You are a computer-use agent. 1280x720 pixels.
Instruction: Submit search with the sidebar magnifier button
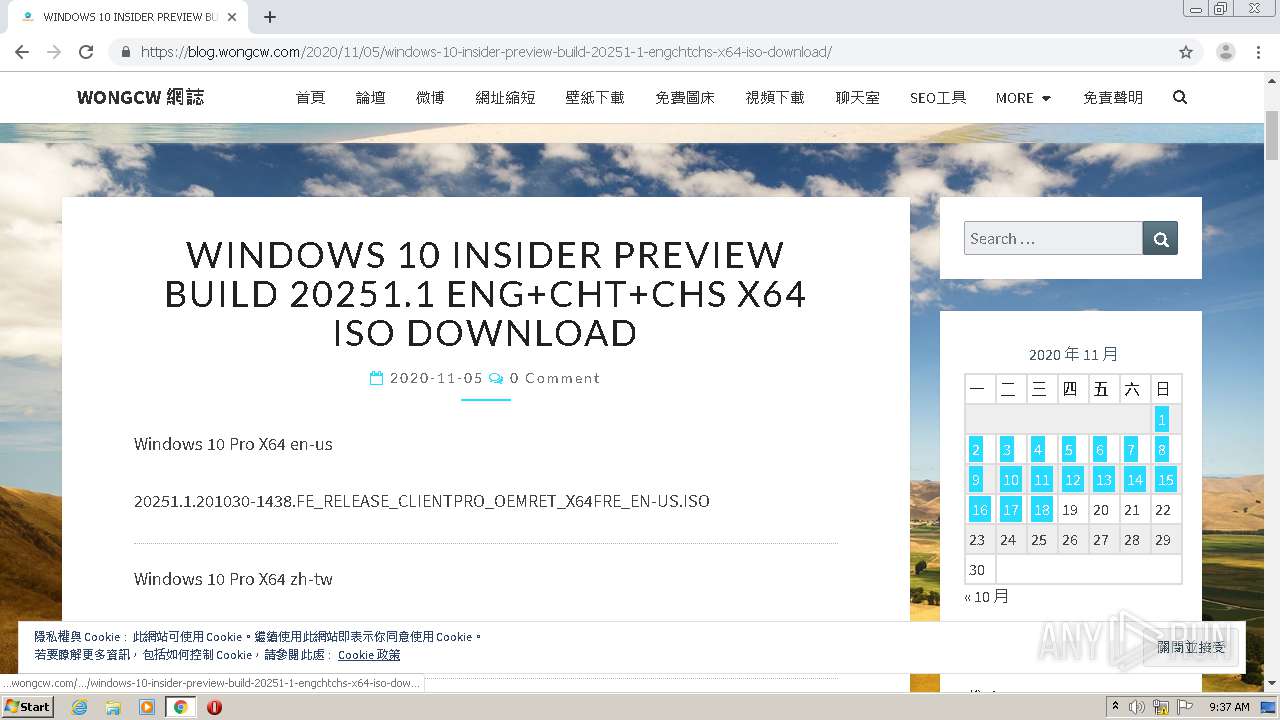coord(1161,238)
